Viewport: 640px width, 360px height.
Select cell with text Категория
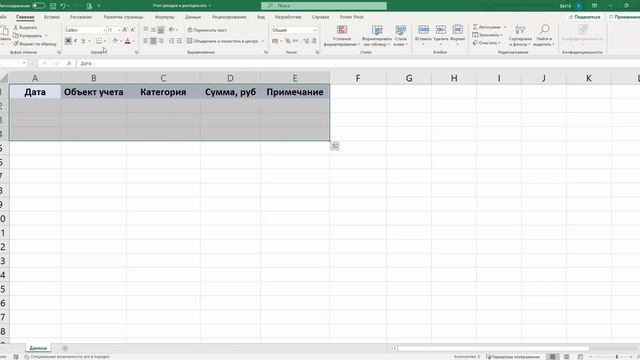coord(163,92)
